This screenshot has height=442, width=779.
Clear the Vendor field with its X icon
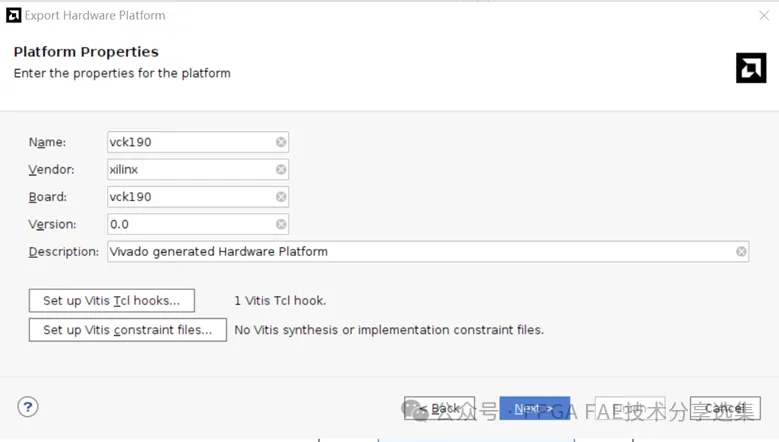281,169
